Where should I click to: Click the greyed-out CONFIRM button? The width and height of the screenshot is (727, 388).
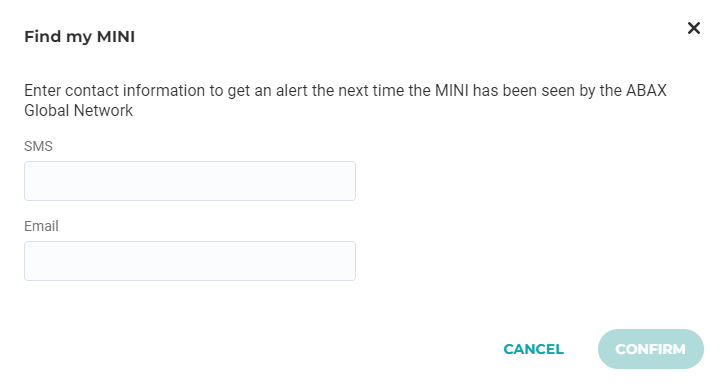pos(650,349)
